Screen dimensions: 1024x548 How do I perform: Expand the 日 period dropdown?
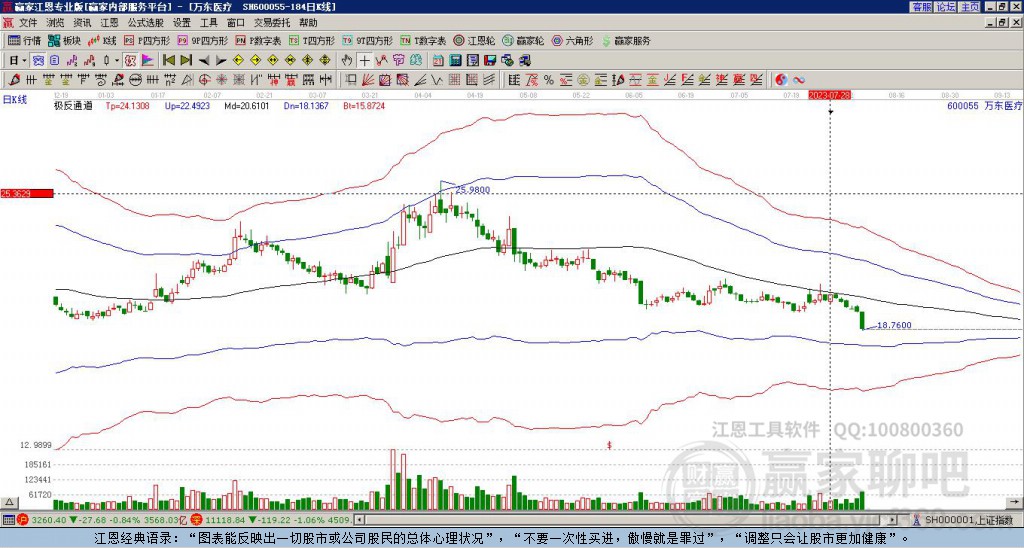(24, 60)
